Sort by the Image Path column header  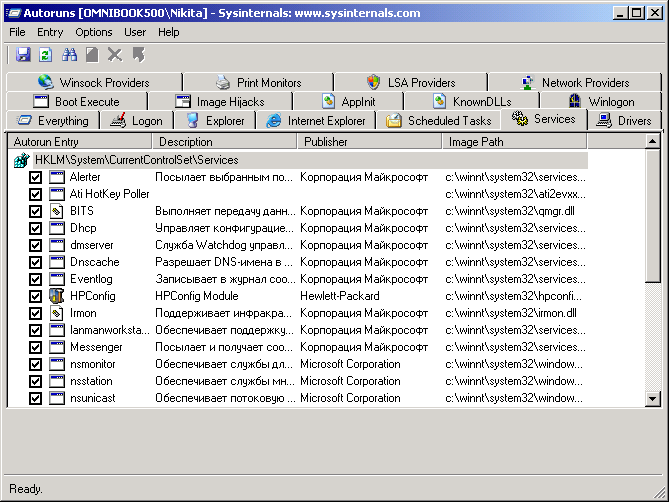click(x=514, y=142)
